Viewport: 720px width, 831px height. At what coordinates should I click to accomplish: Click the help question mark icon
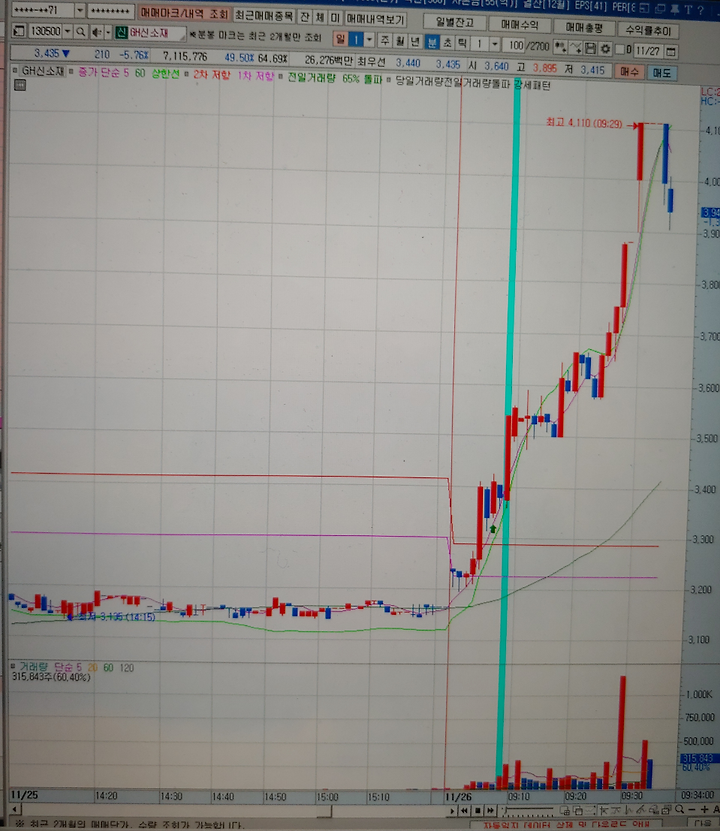pyautogui.click(x=701, y=9)
